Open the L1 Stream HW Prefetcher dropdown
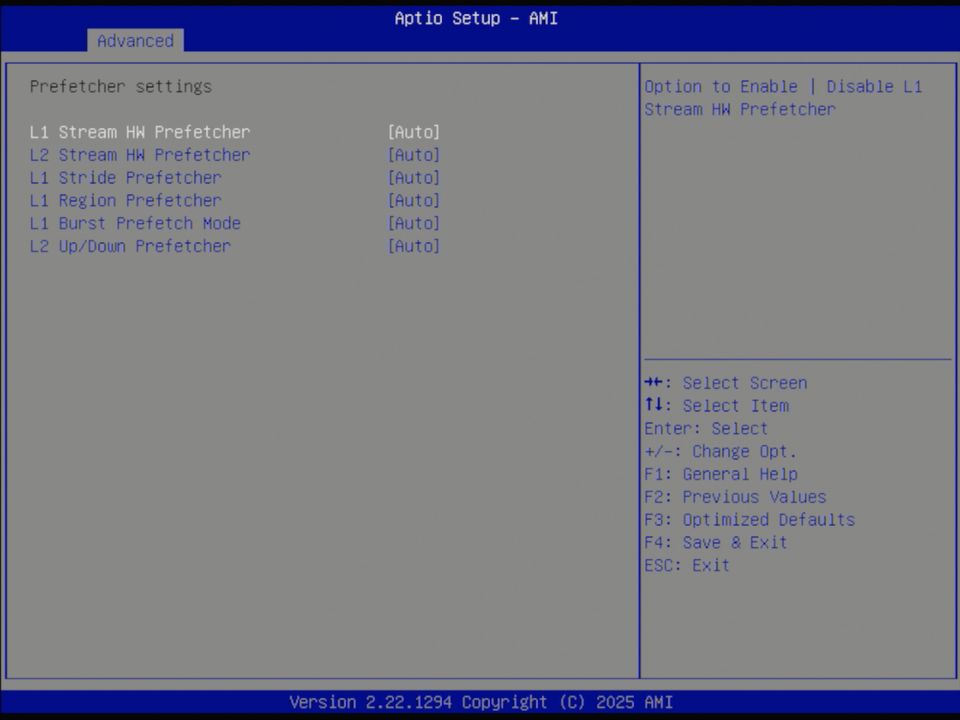 (x=414, y=132)
